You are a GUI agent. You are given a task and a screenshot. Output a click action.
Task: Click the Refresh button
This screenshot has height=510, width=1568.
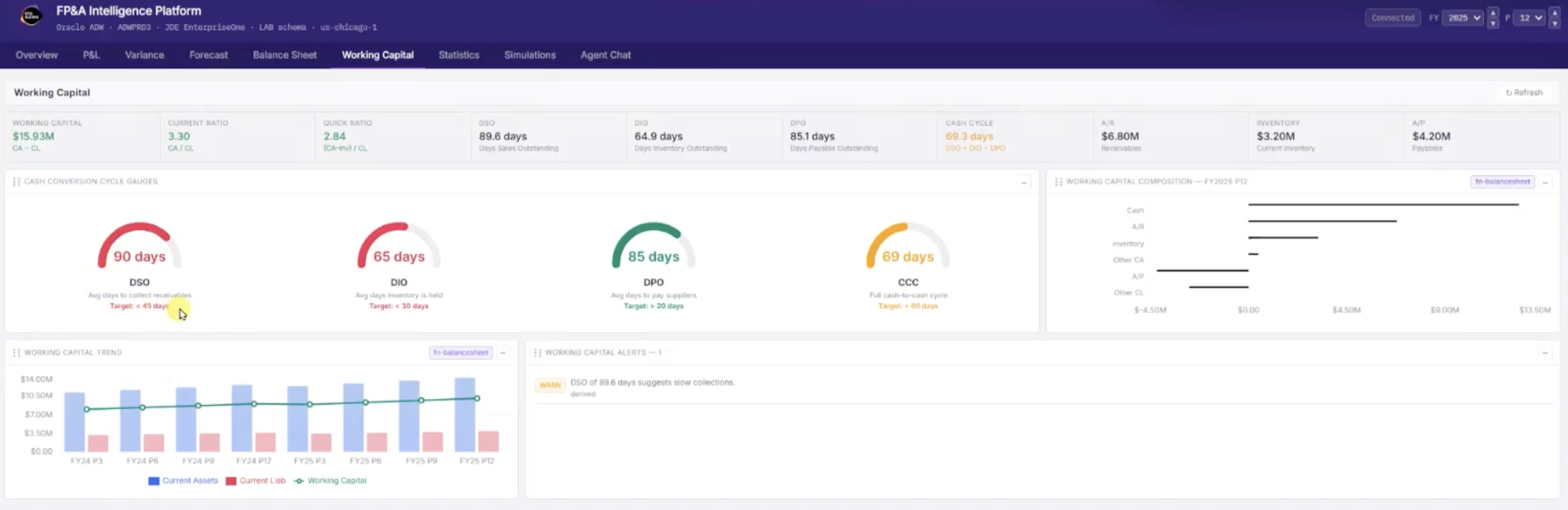coord(1524,93)
